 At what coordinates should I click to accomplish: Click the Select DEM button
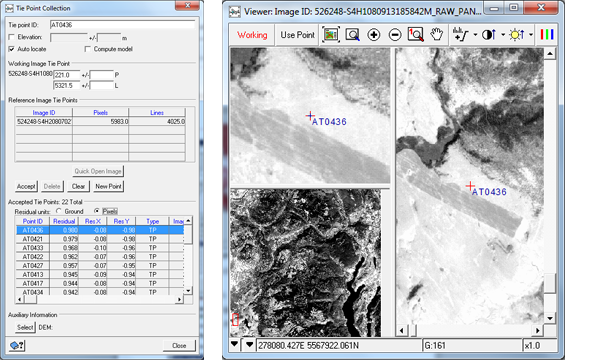tap(25, 327)
